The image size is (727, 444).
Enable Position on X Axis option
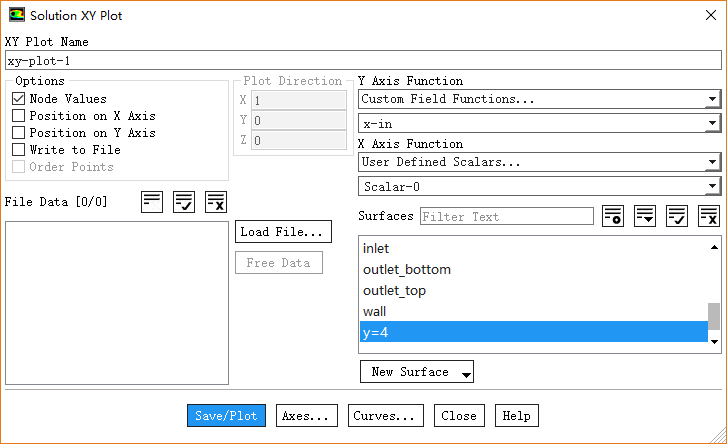click(x=18, y=116)
